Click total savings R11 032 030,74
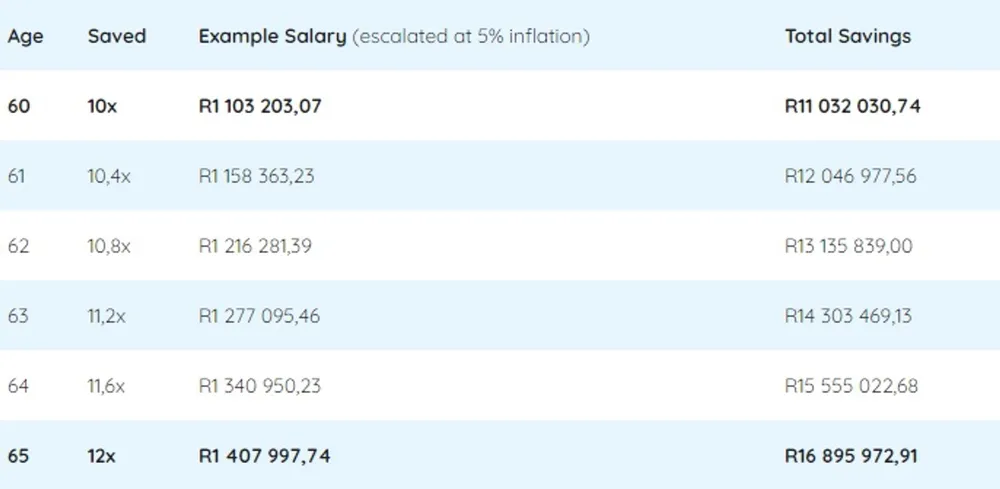Image resolution: width=1000 pixels, height=489 pixels. pos(853,106)
